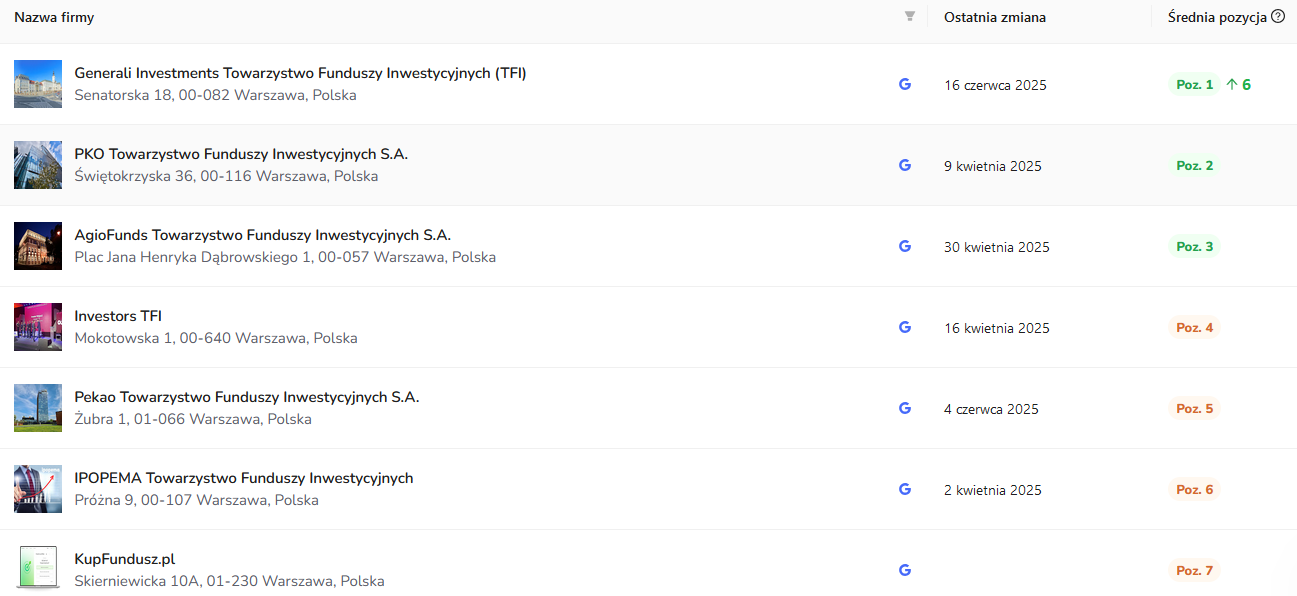Click the Google icon for Pekao row
The height and width of the screenshot is (596, 1297).
pos(905,409)
